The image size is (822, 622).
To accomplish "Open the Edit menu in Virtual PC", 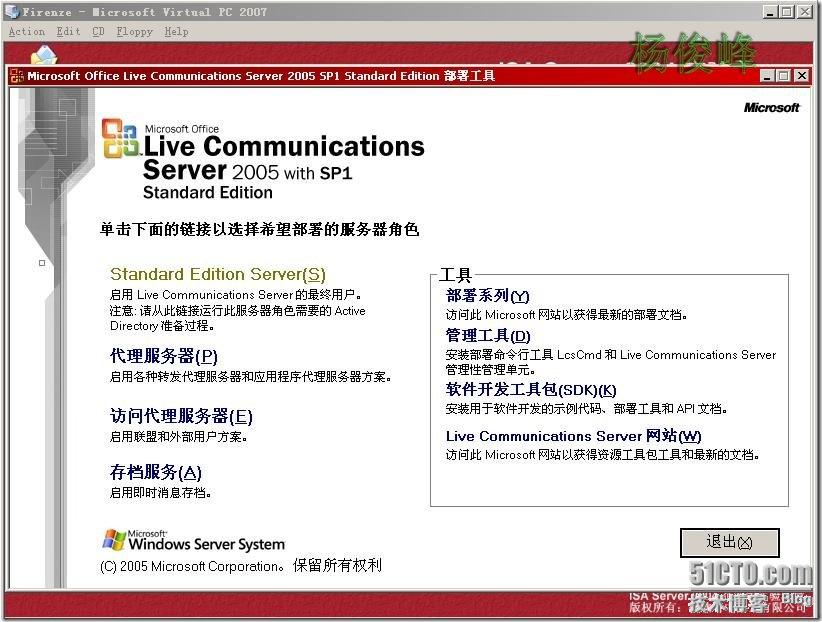I will 68,31.
